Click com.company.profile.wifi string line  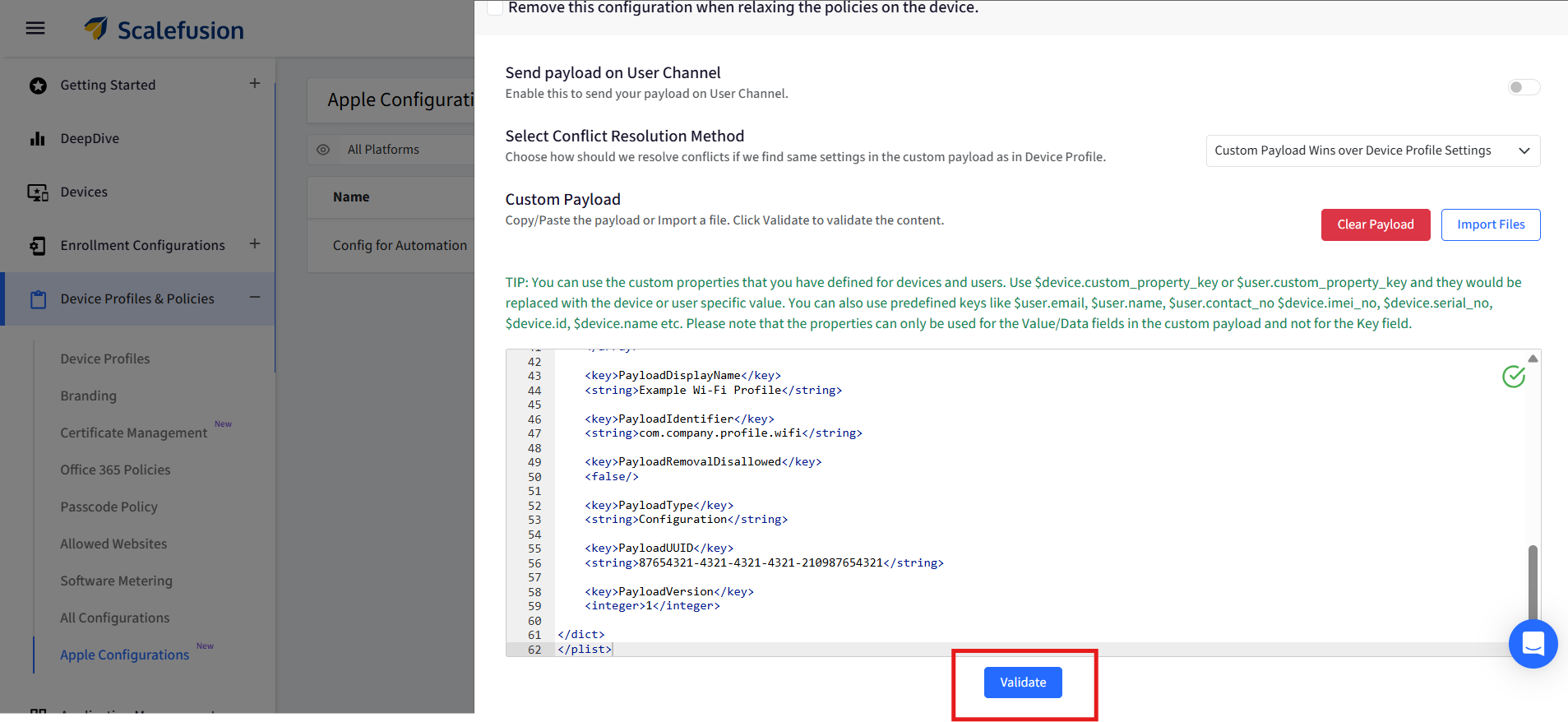724,433
